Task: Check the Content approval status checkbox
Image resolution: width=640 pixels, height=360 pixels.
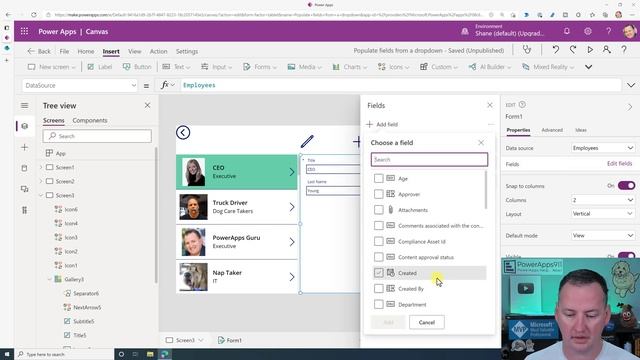Action: point(378,257)
